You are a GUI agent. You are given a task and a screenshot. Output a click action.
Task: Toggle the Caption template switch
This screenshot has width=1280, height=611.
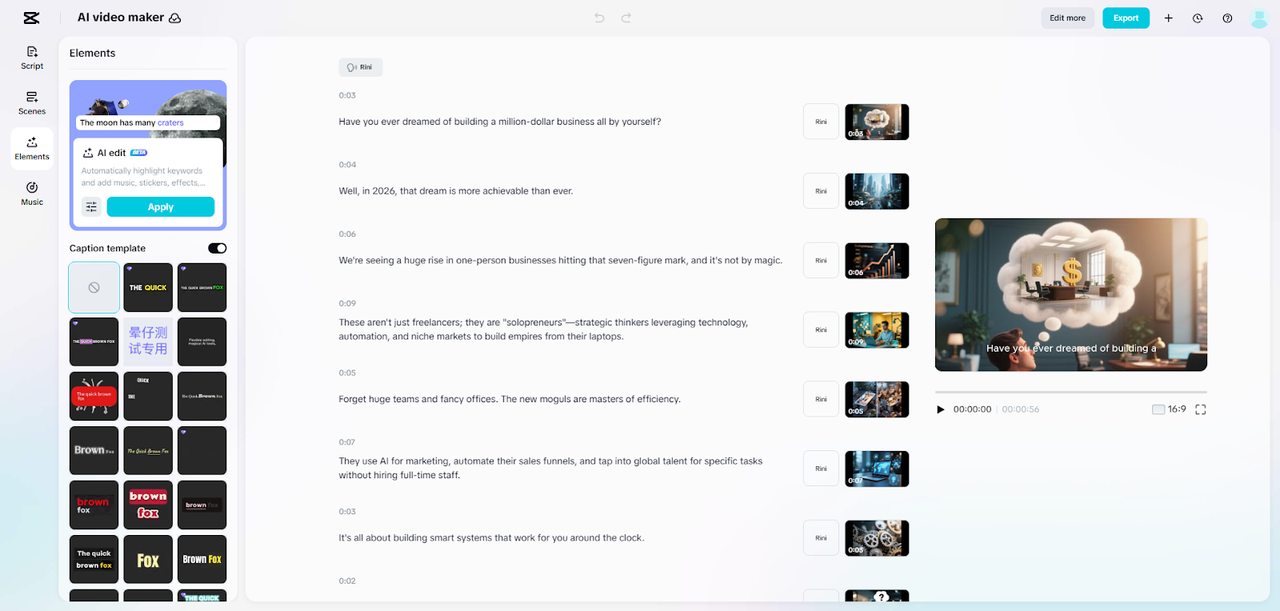[x=217, y=248]
